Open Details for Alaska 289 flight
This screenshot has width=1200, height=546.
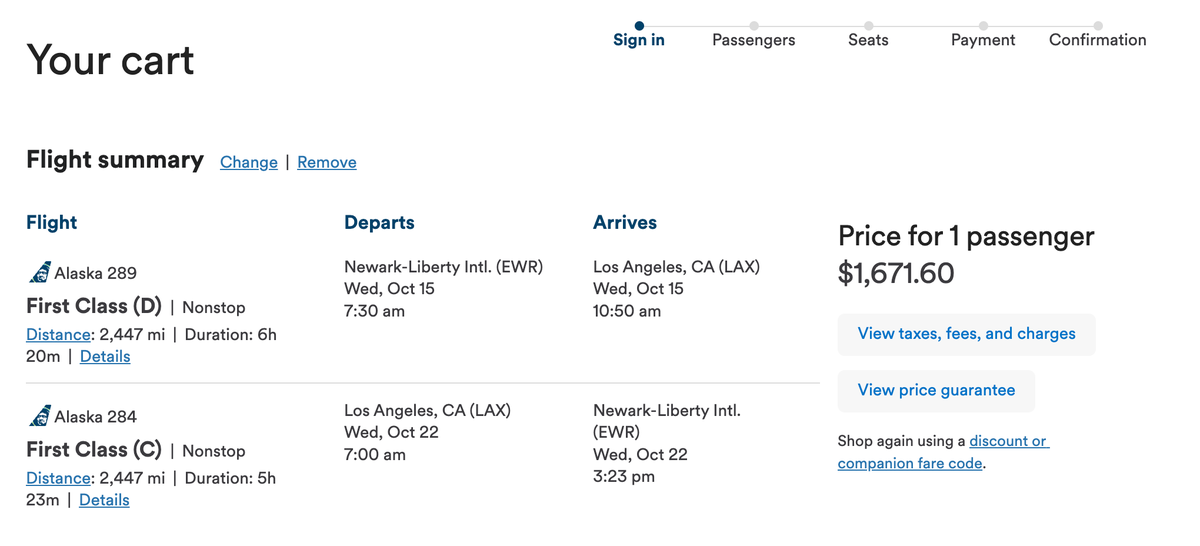tap(105, 356)
